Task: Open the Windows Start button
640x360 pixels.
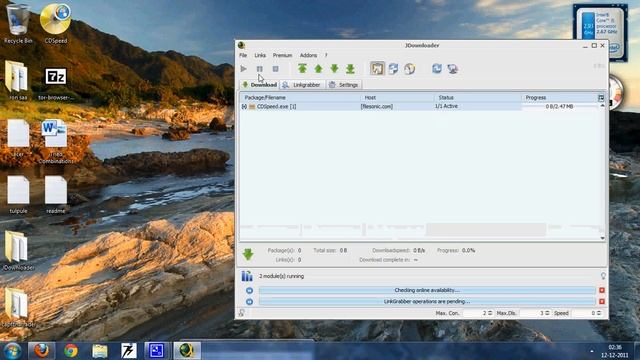Action: (x=12, y=351)
